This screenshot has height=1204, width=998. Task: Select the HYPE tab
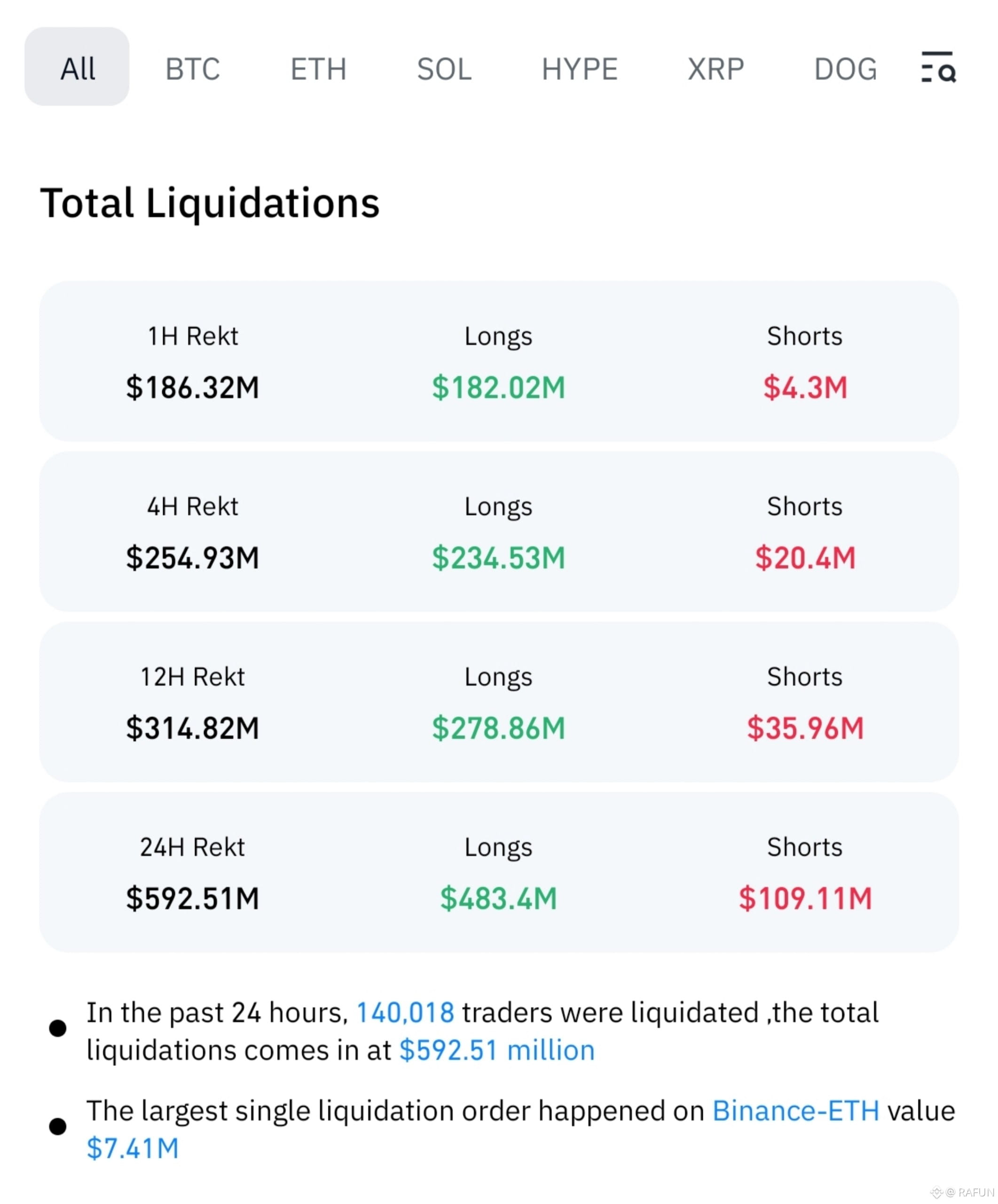(580, 70)
